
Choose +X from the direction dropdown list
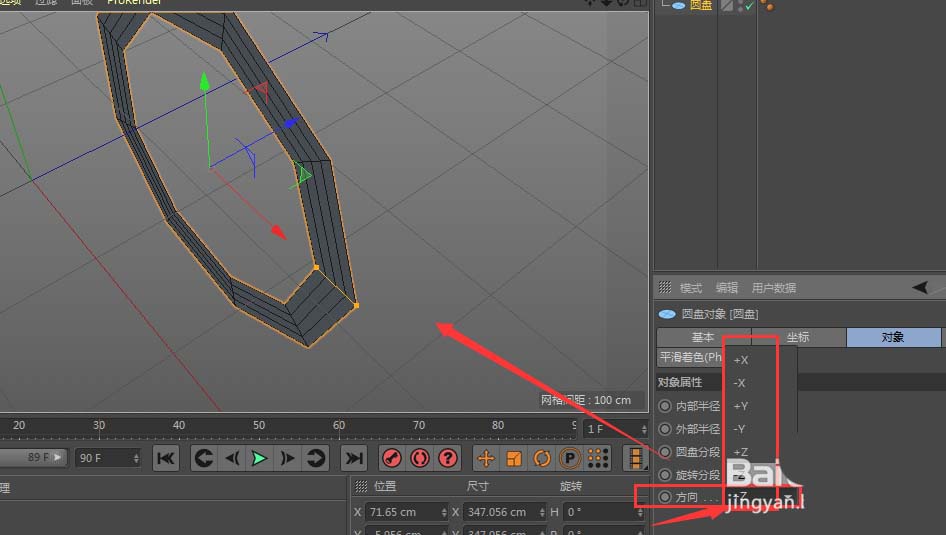coord(742,360)
